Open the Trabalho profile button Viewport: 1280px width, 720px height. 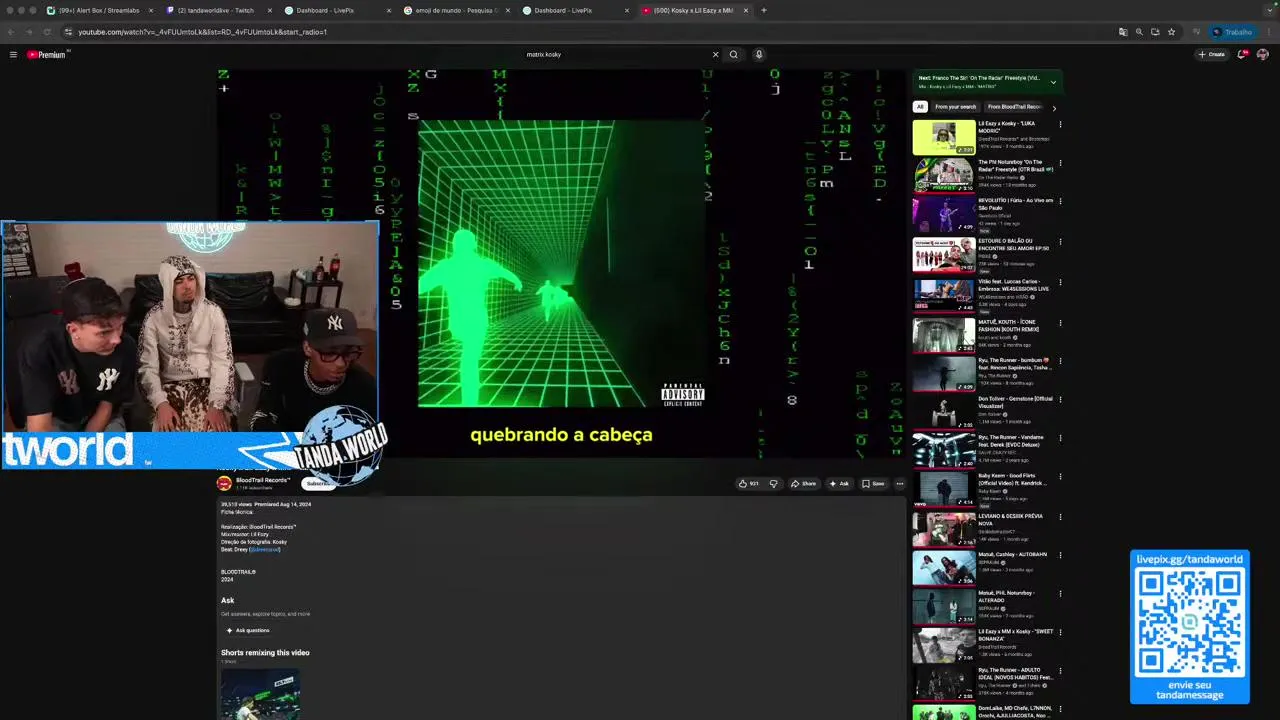(1231, 32)
